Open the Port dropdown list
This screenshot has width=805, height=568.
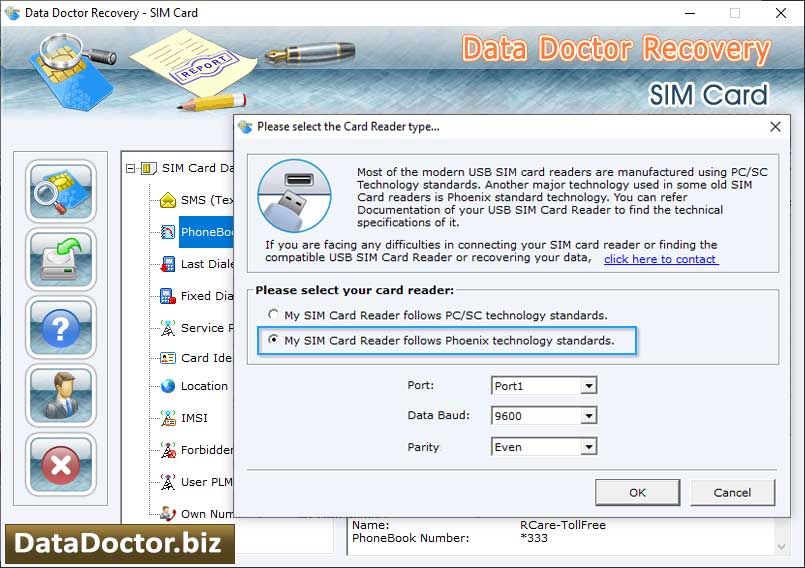click(x=588, y=386)
